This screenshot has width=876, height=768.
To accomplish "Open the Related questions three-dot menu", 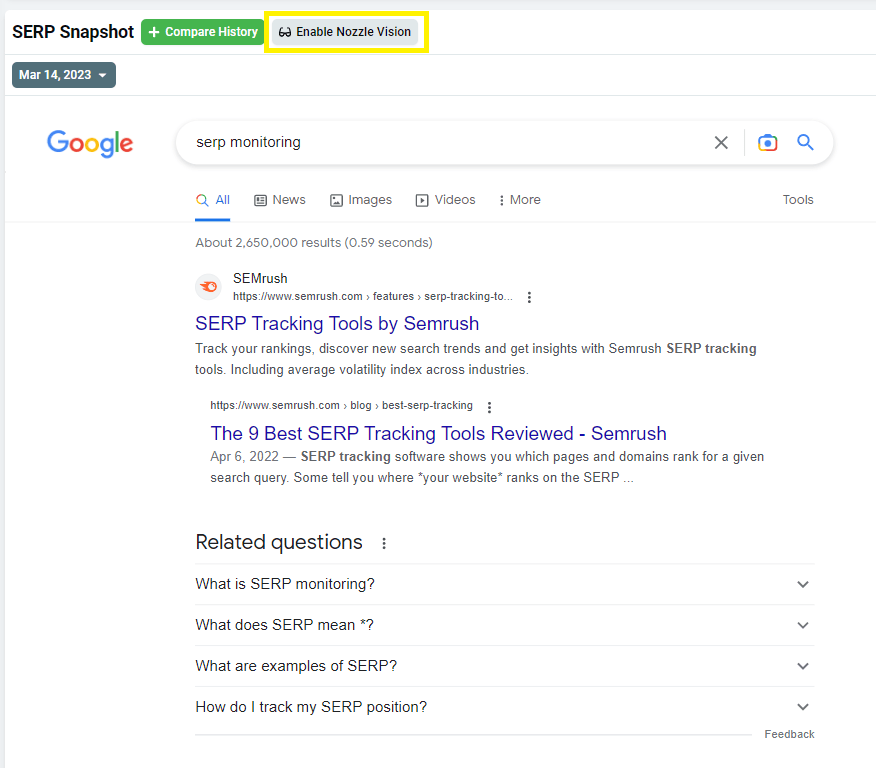I will coord(384,543).
